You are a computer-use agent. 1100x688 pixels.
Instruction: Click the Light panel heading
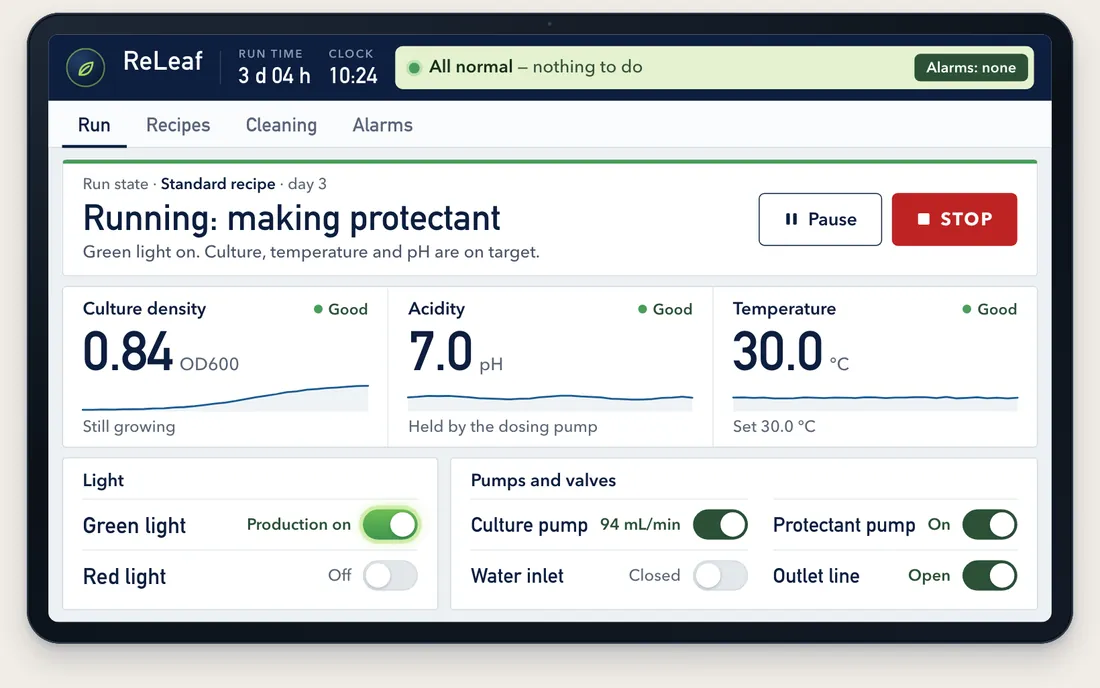[x=103, y=480]
